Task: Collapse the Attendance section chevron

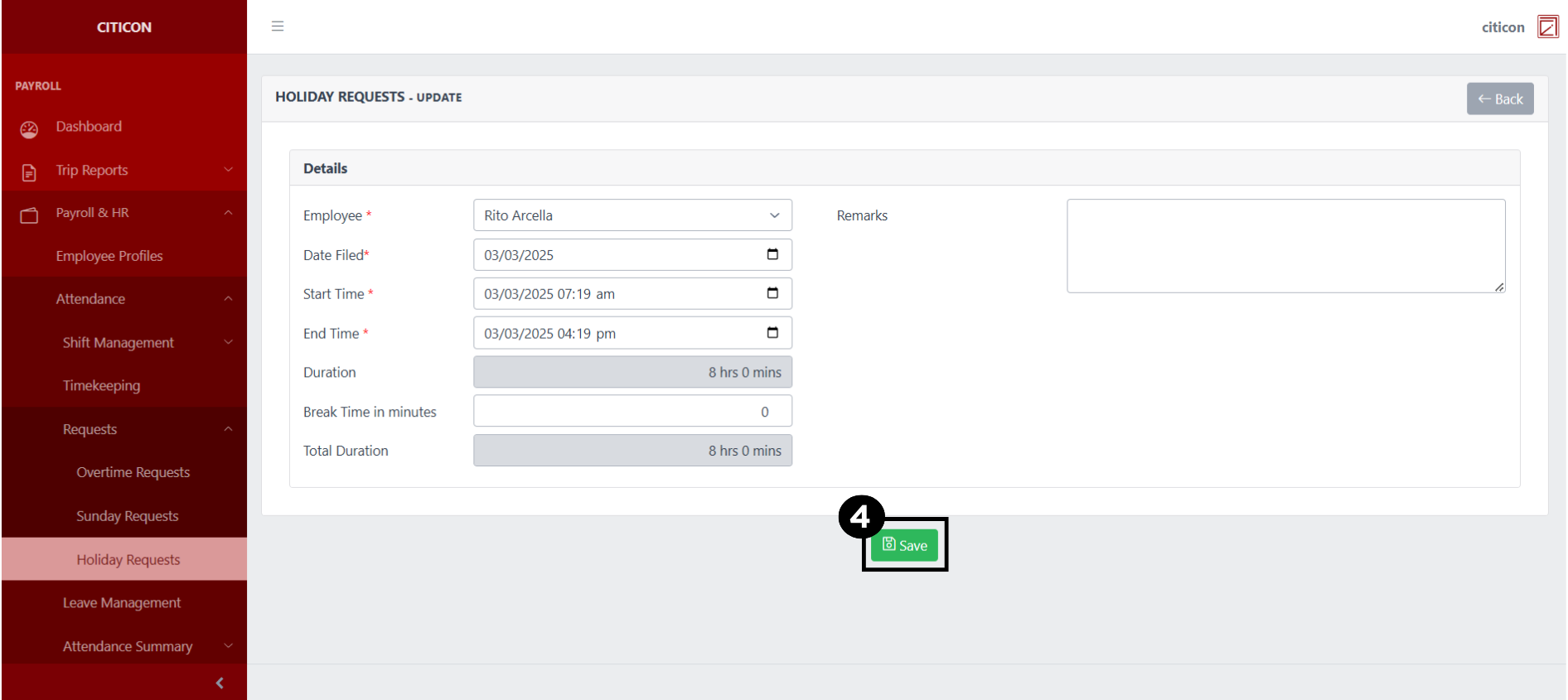Action: [228, 299]
